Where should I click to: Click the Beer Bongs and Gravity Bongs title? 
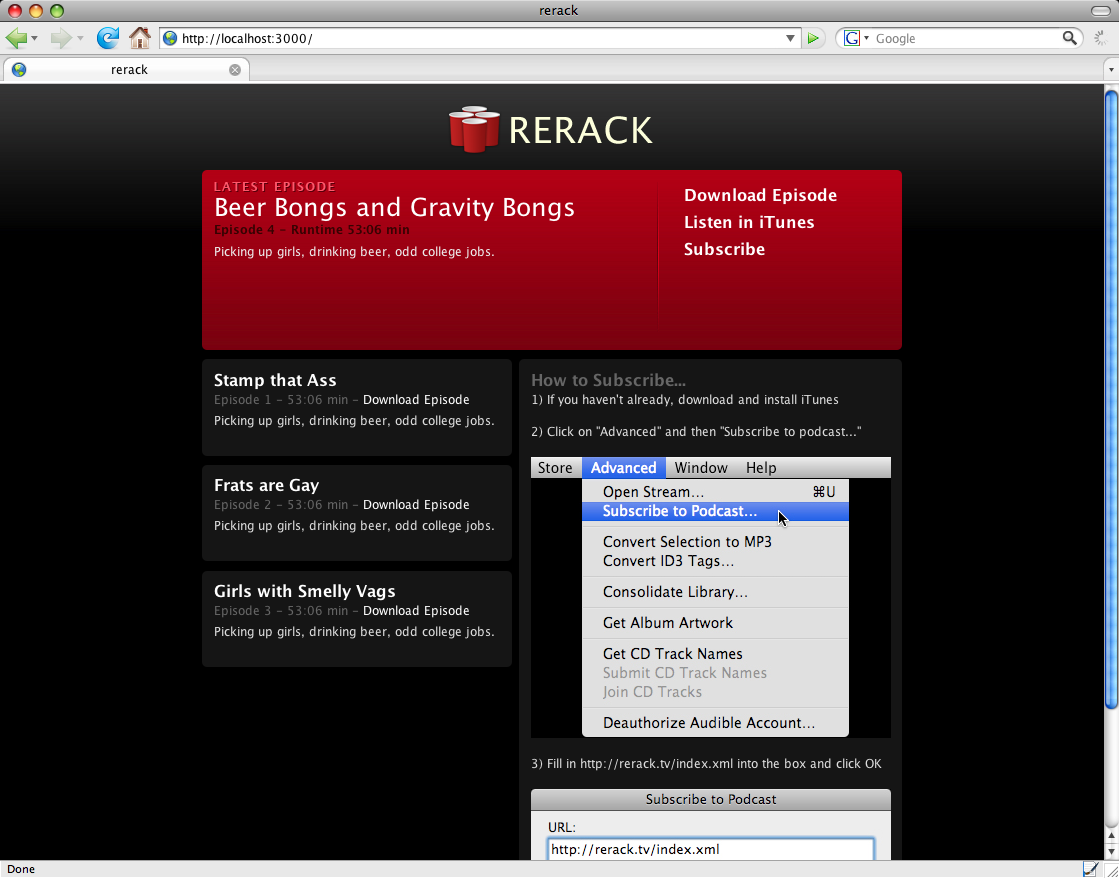[x=394, y=208]
